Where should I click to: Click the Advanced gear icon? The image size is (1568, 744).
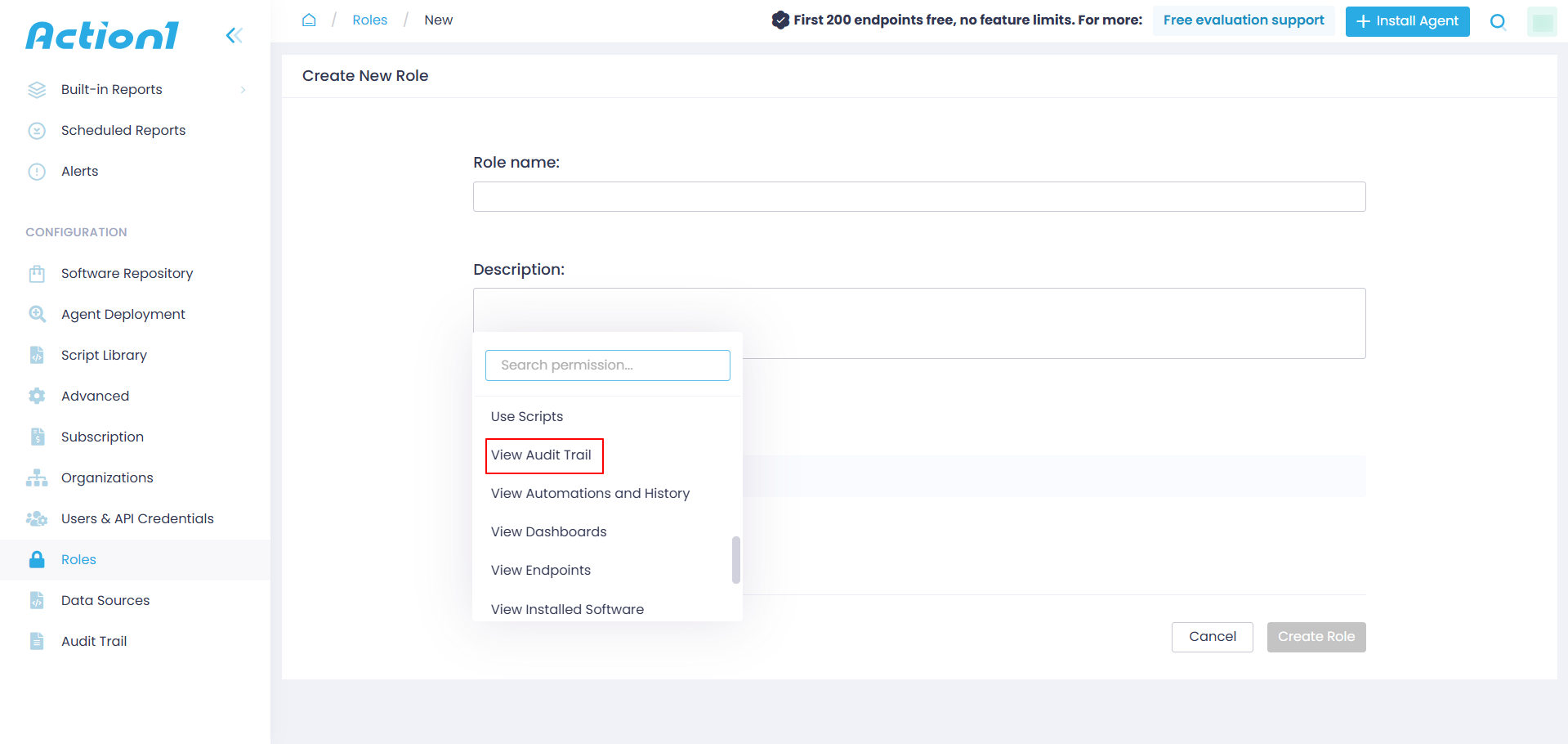pos(37,396)
